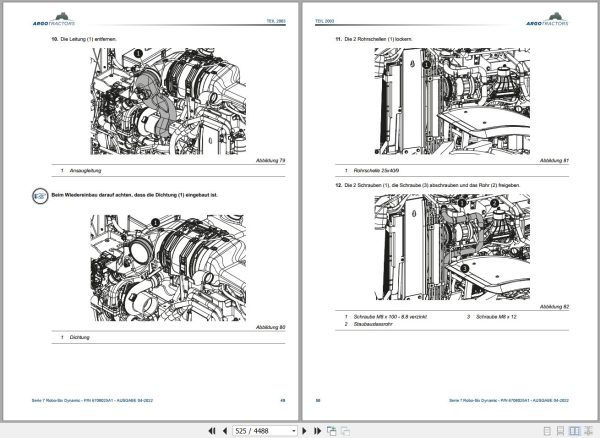Click right page footer 'Serie 7 Robo-Six Dynamic'

(x=509, y=401)
